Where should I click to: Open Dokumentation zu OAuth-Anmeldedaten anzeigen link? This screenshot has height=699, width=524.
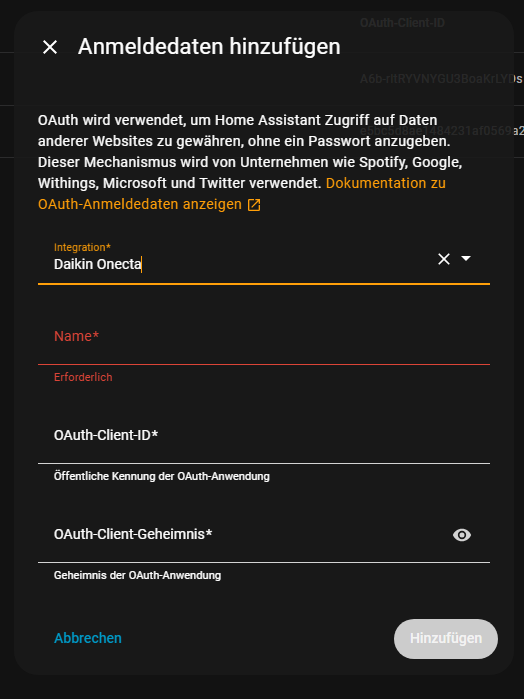tap(242, 193)
